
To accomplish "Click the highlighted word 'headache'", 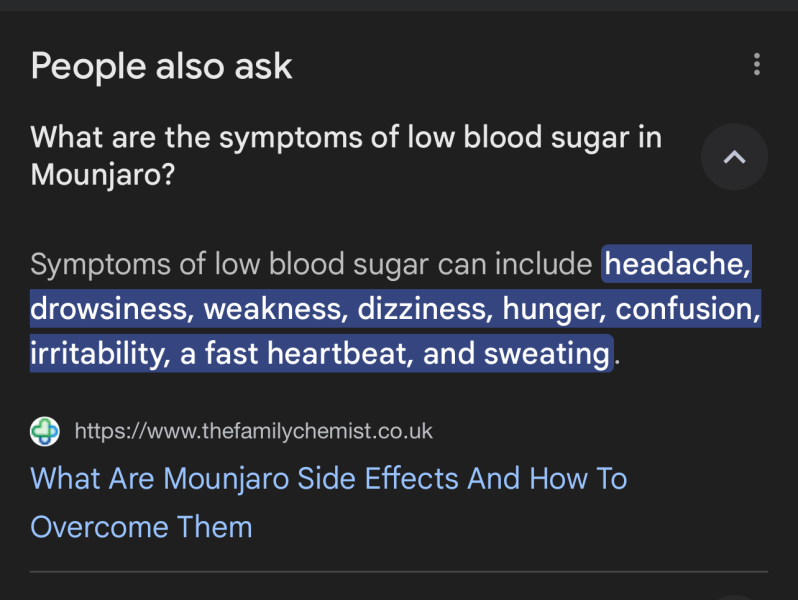I will point(676,265).
